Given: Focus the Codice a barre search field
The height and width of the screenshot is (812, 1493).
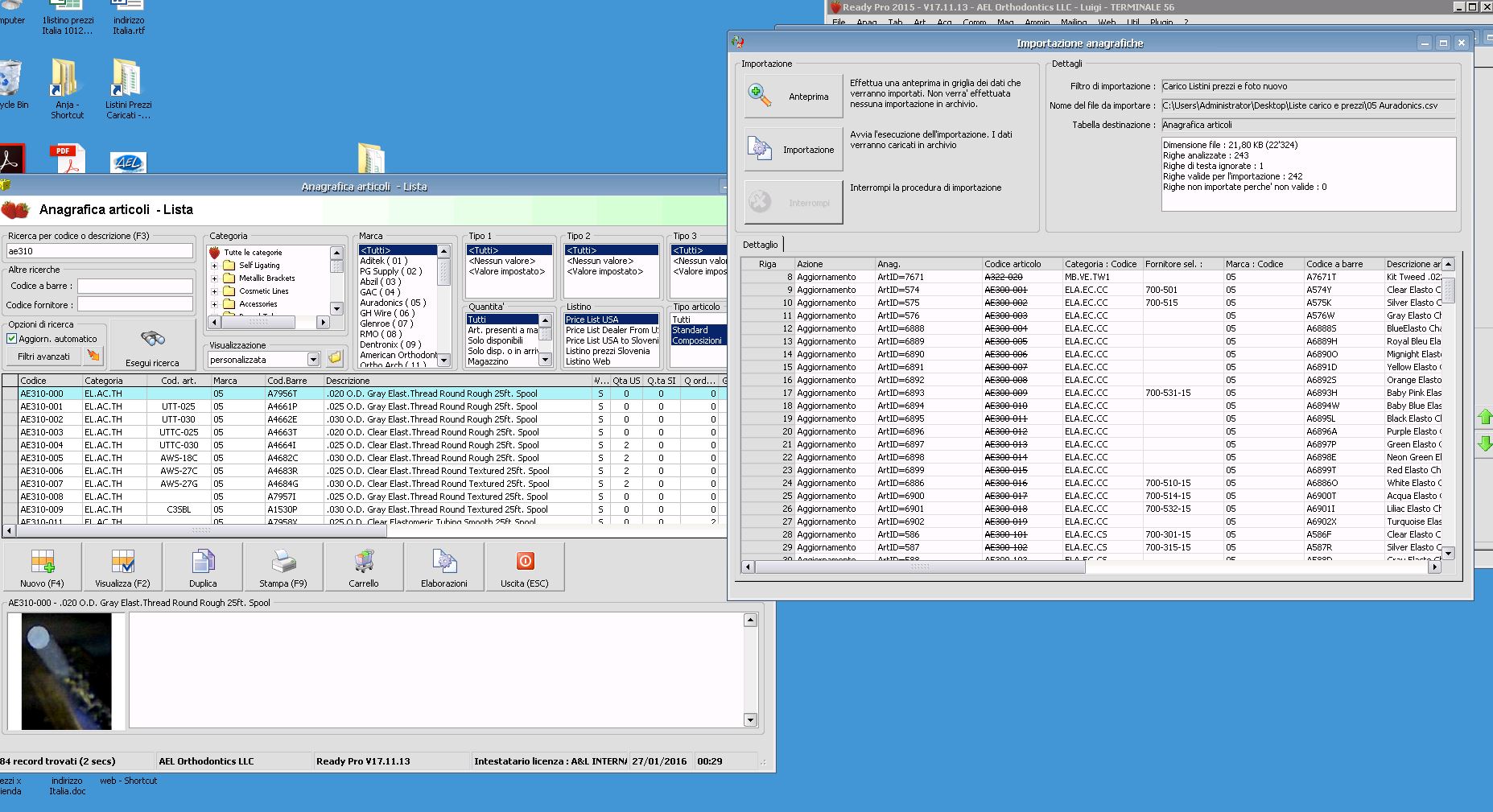Looking at the screenshot, I should (x=135, y=286).
